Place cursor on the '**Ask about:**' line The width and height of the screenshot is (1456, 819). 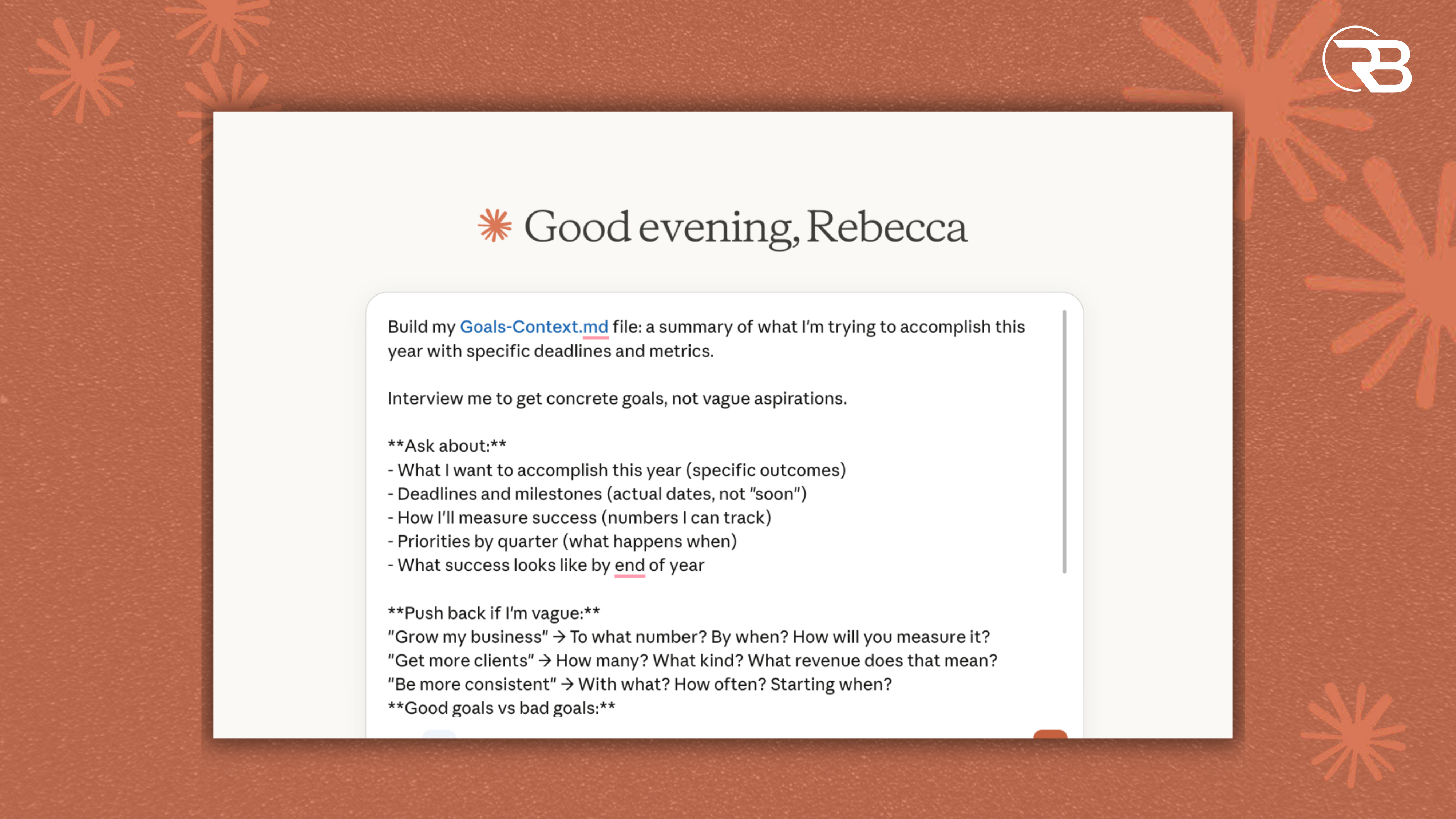(x=447, y=446)
